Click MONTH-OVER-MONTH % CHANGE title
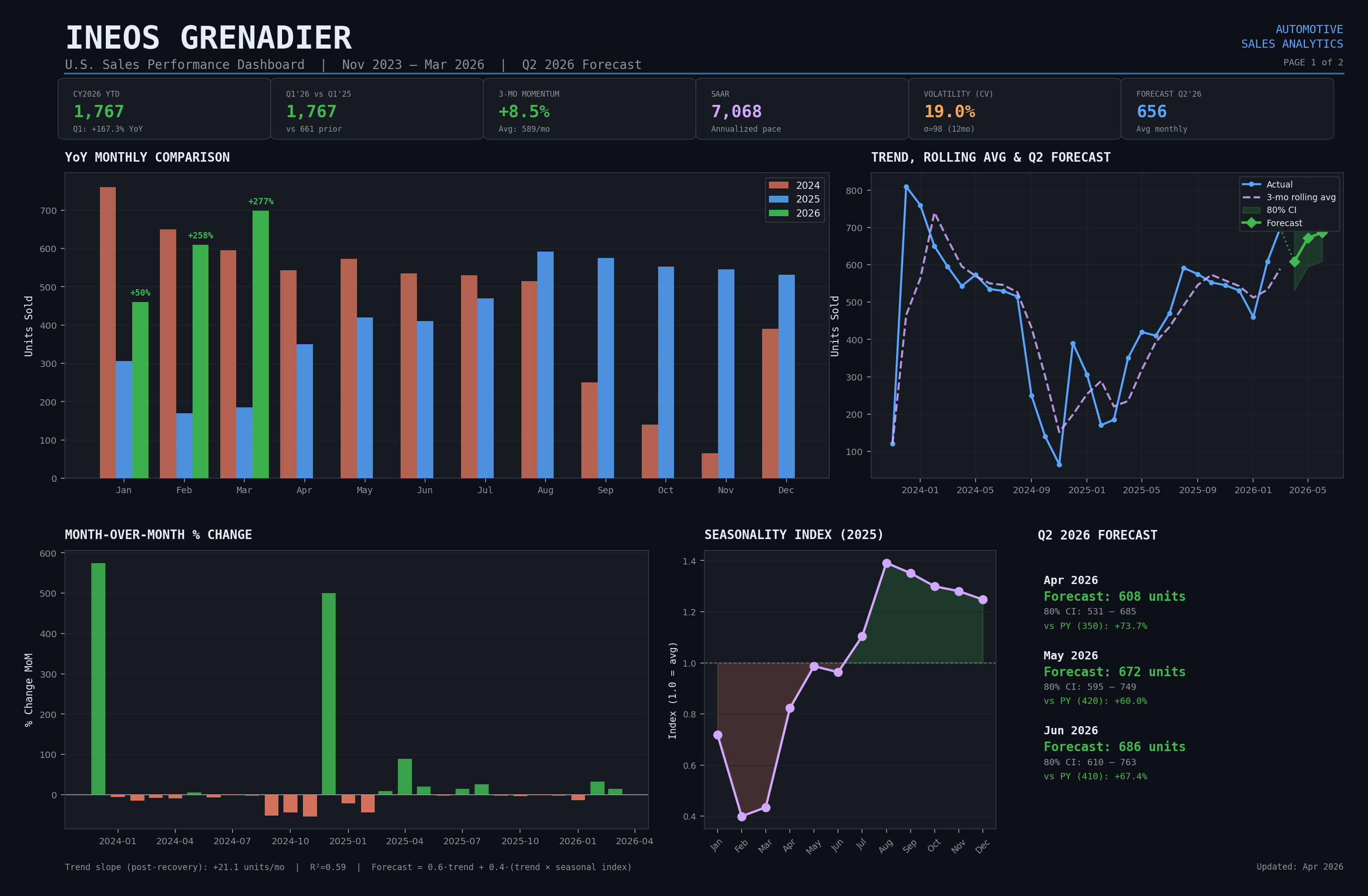 click(158, 535)
